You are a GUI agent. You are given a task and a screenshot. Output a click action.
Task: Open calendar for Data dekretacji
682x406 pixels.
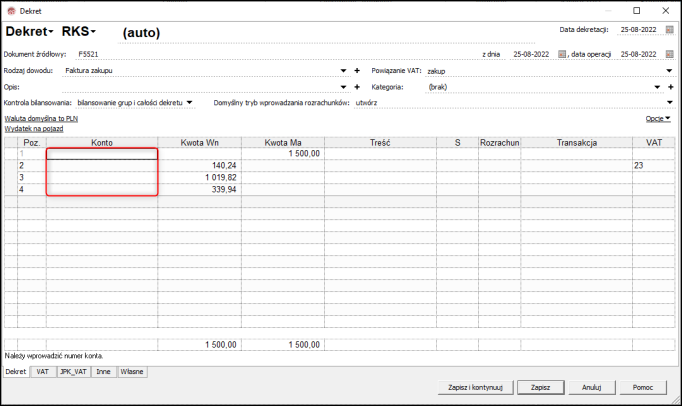pos(669,30)
